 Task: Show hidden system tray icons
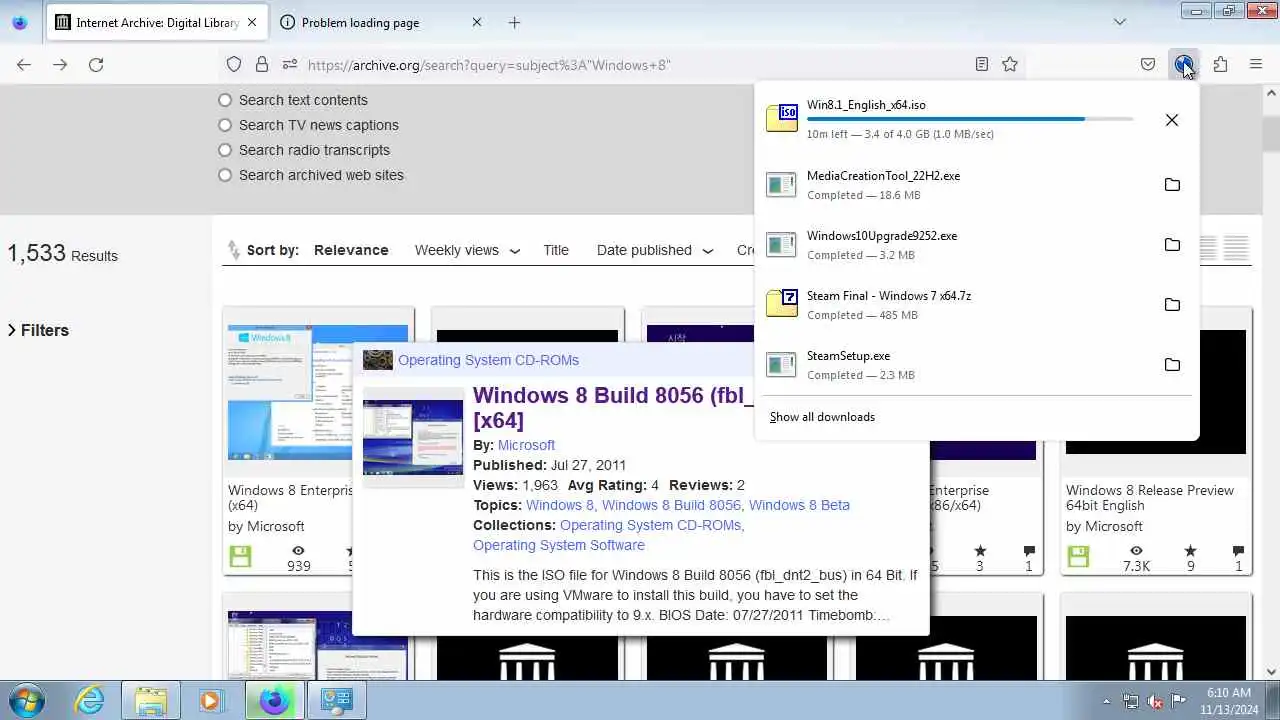pos(1106,701)
